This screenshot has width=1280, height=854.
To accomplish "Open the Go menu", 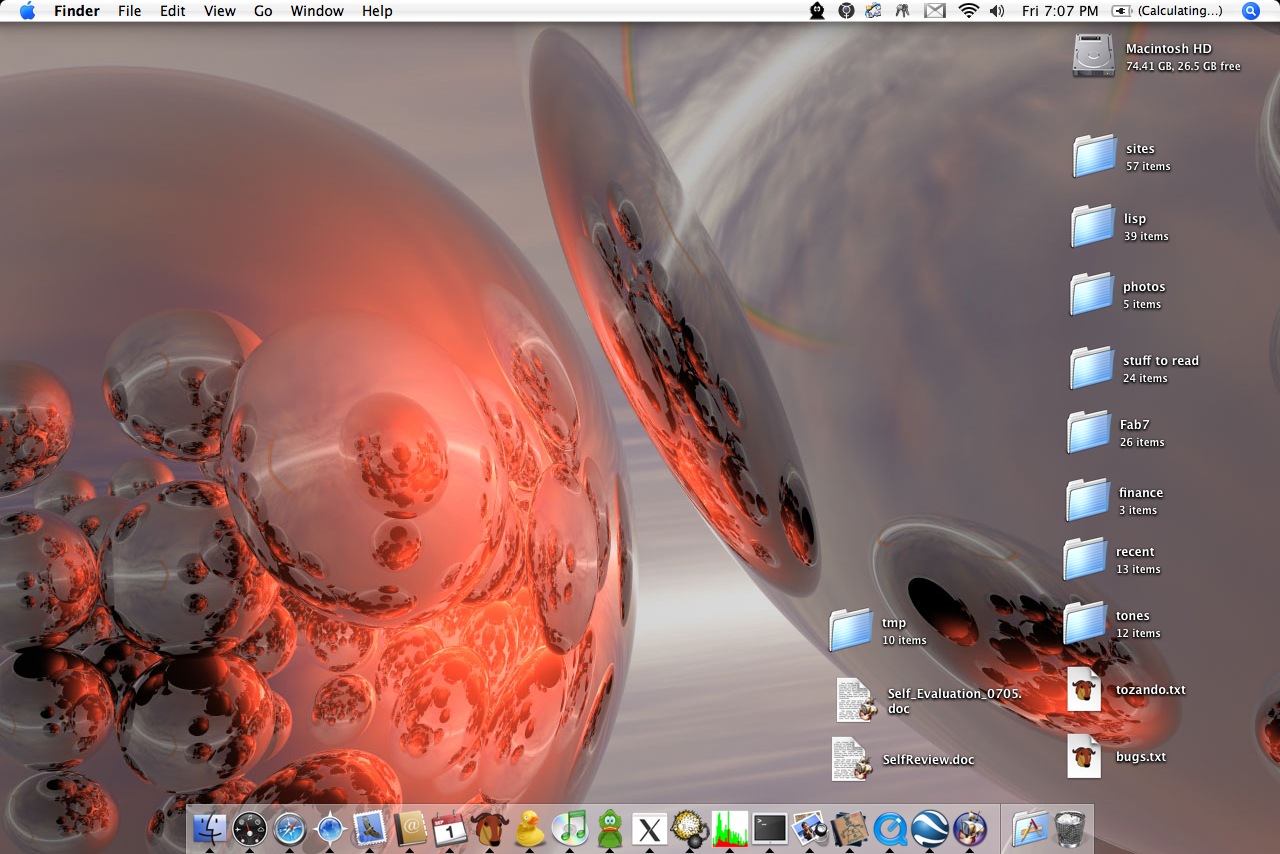I will (x=263, y=11).
